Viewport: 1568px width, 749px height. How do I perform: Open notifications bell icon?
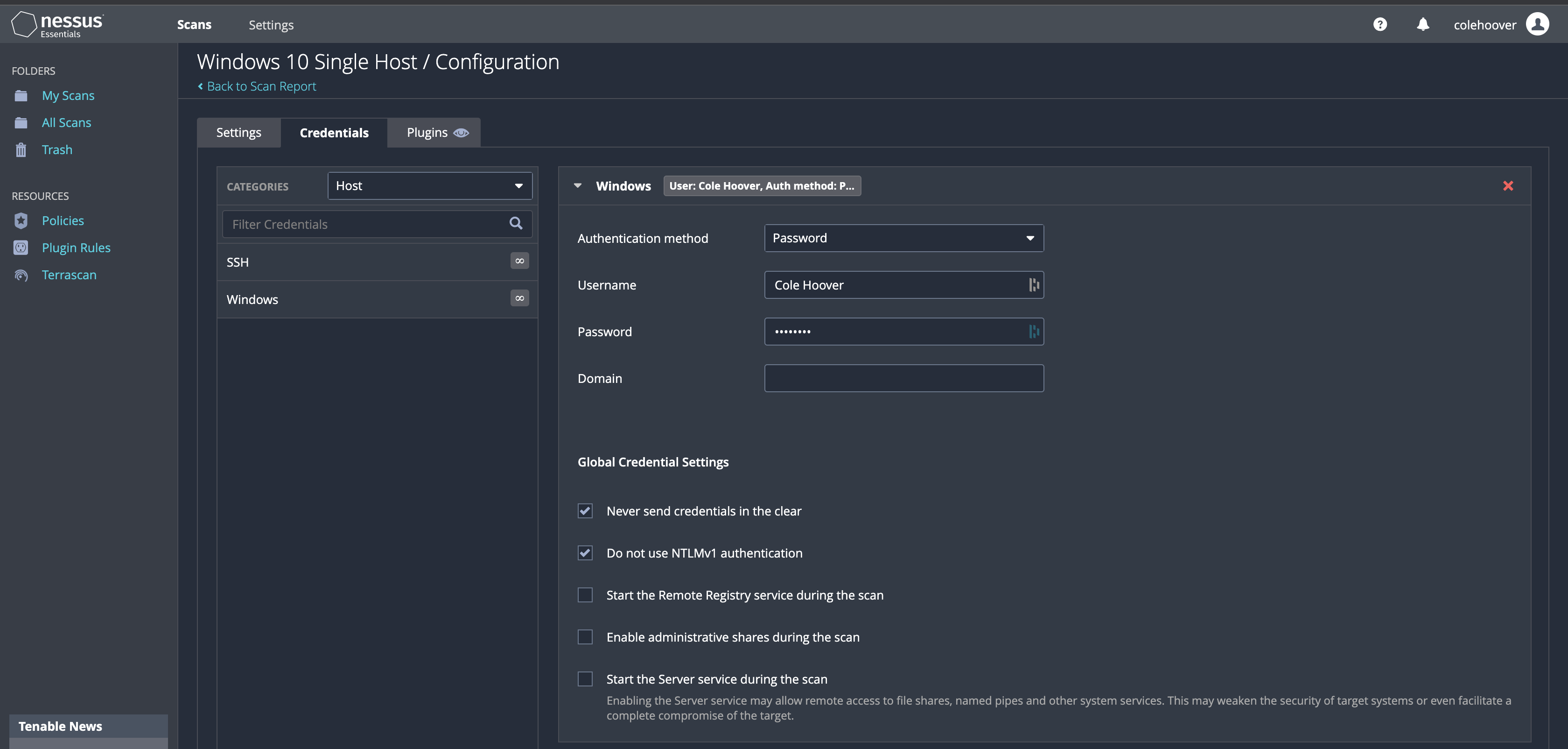pos(1422,24)
